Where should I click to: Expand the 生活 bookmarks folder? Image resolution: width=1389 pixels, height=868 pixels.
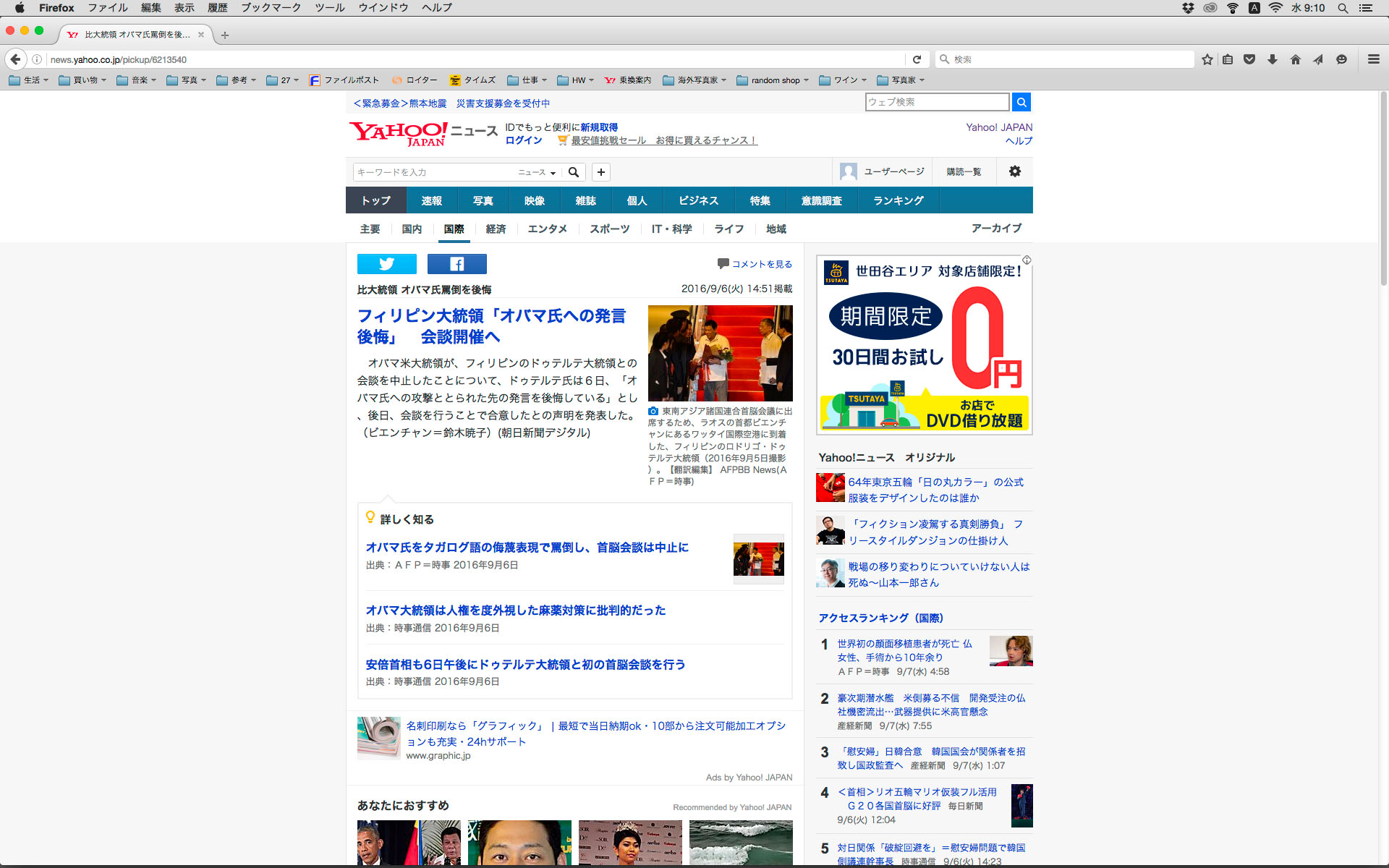pyautogui.click(x=29, y=80)
